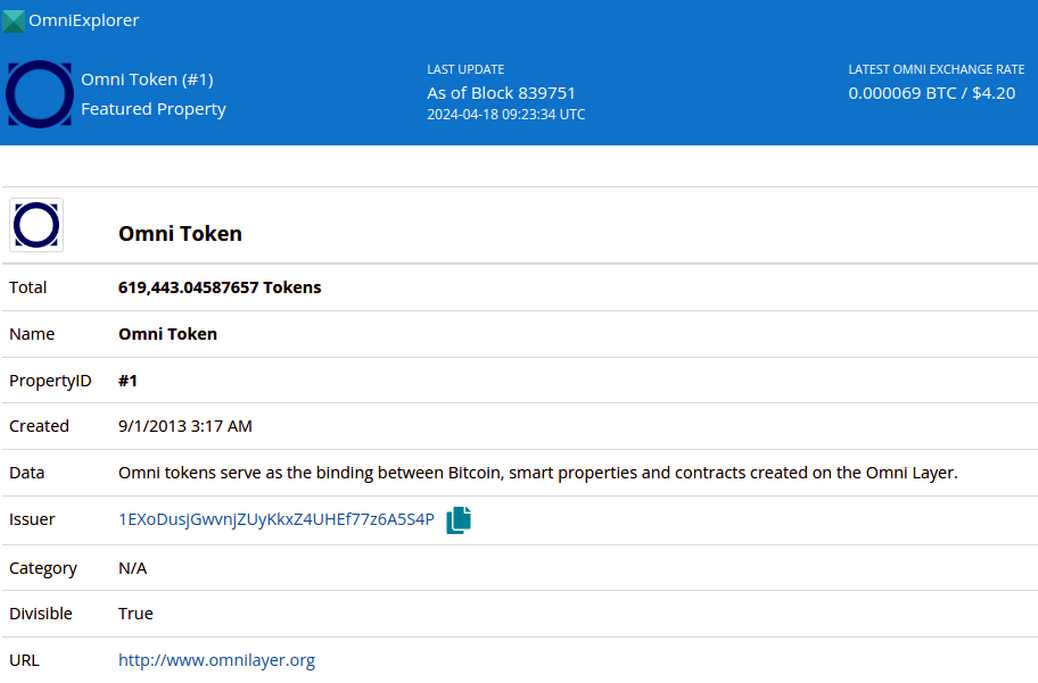Click the 'Data' row label
1038x683 pixels.
pyautogui.click(x=26, y=473)
